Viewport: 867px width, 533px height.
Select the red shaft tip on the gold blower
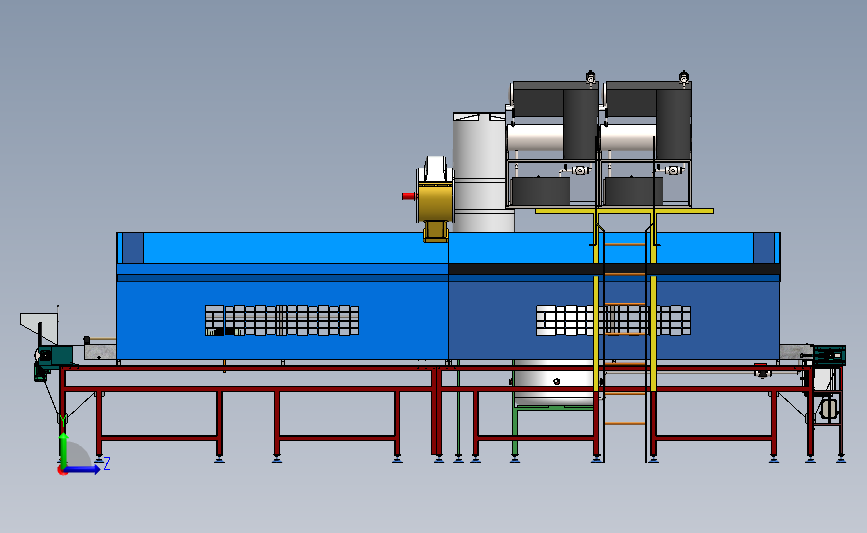409,196
